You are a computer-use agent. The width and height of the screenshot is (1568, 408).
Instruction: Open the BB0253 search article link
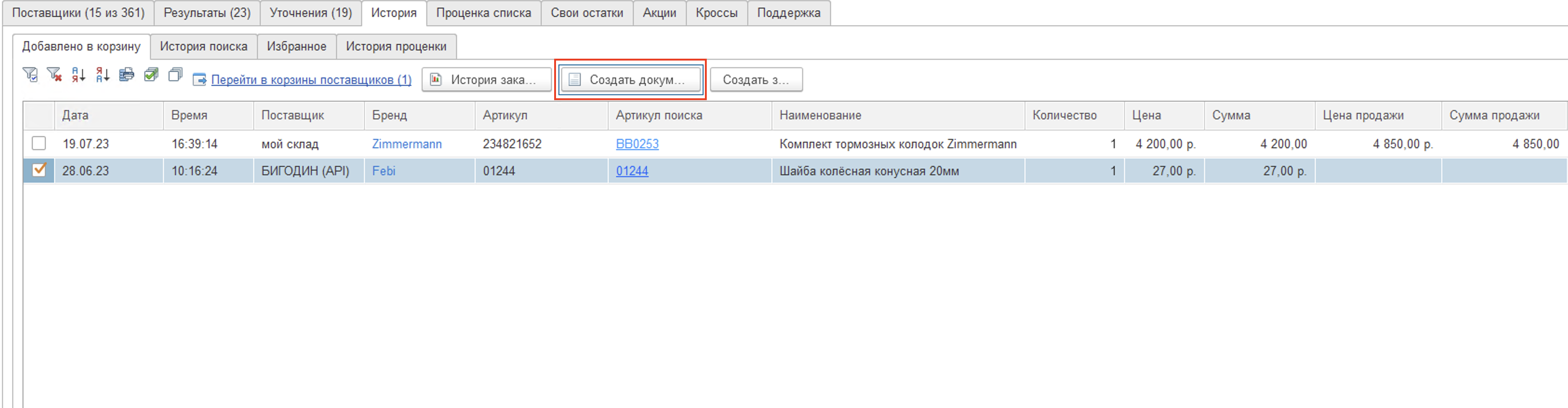pos(637,144)
